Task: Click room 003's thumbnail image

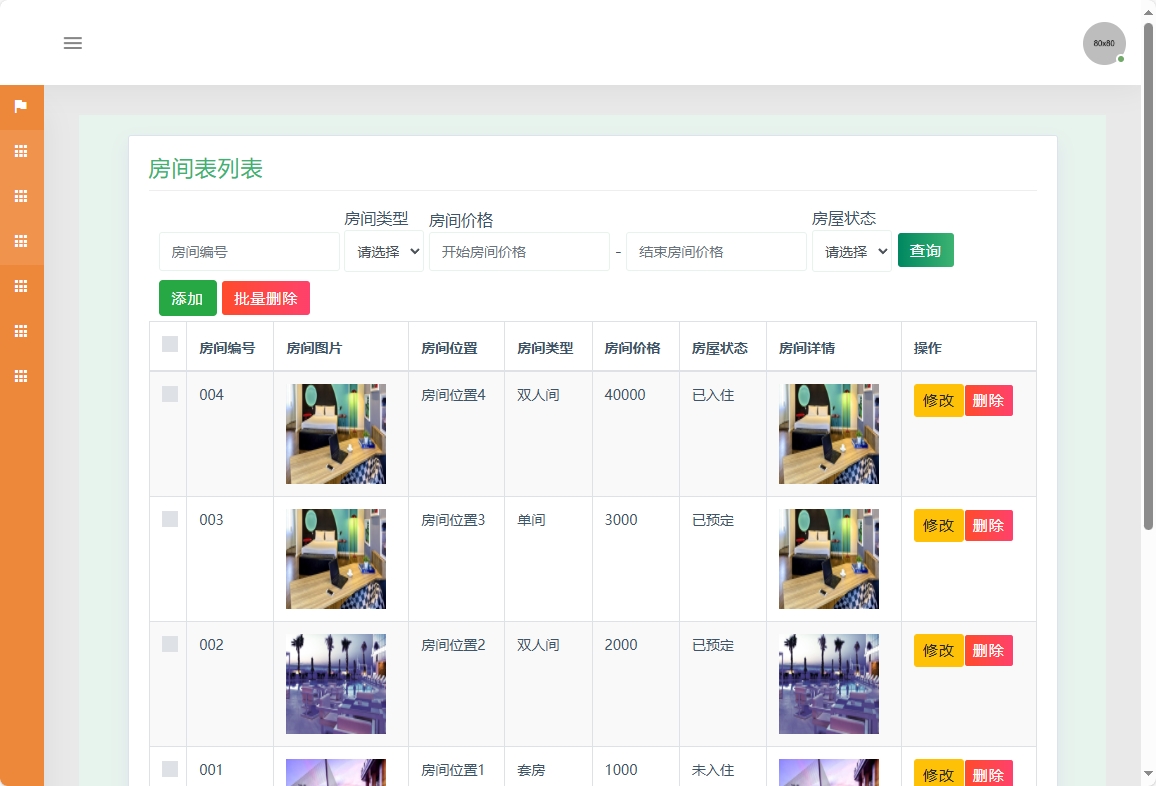Action: coord(335,558)
